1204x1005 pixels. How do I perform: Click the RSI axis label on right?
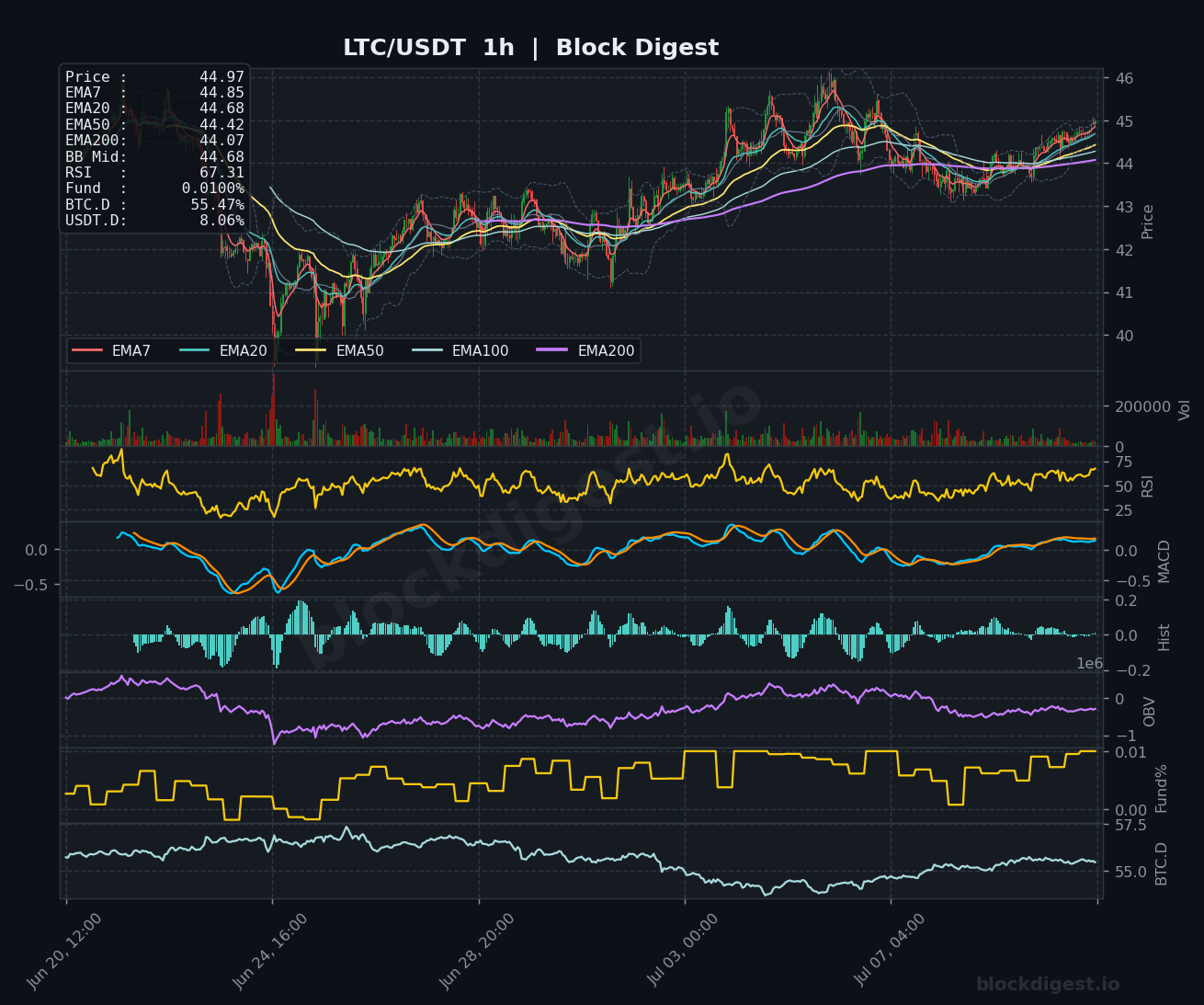(x=1148, y=485)
